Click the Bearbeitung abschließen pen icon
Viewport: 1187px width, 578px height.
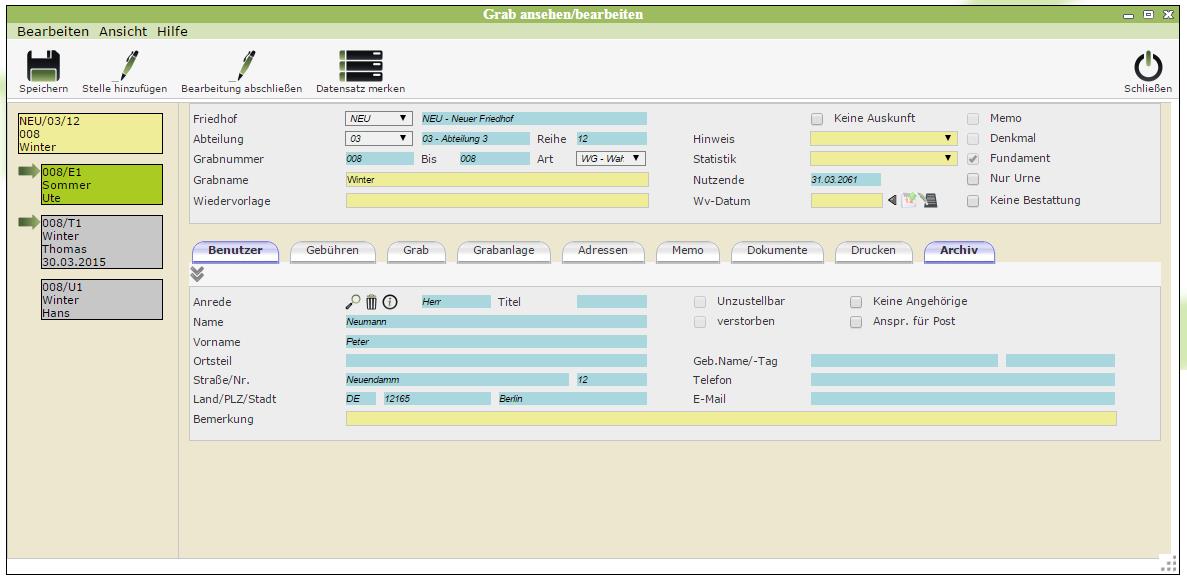point(241,66)
